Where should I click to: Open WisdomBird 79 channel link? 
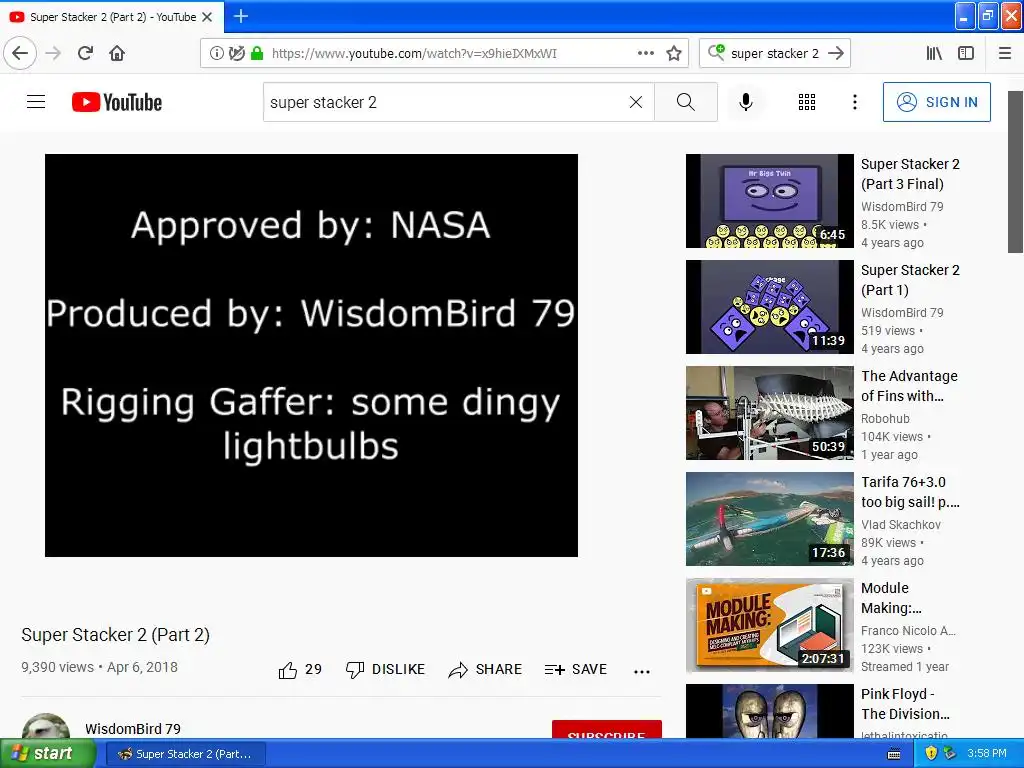(133, 729)
